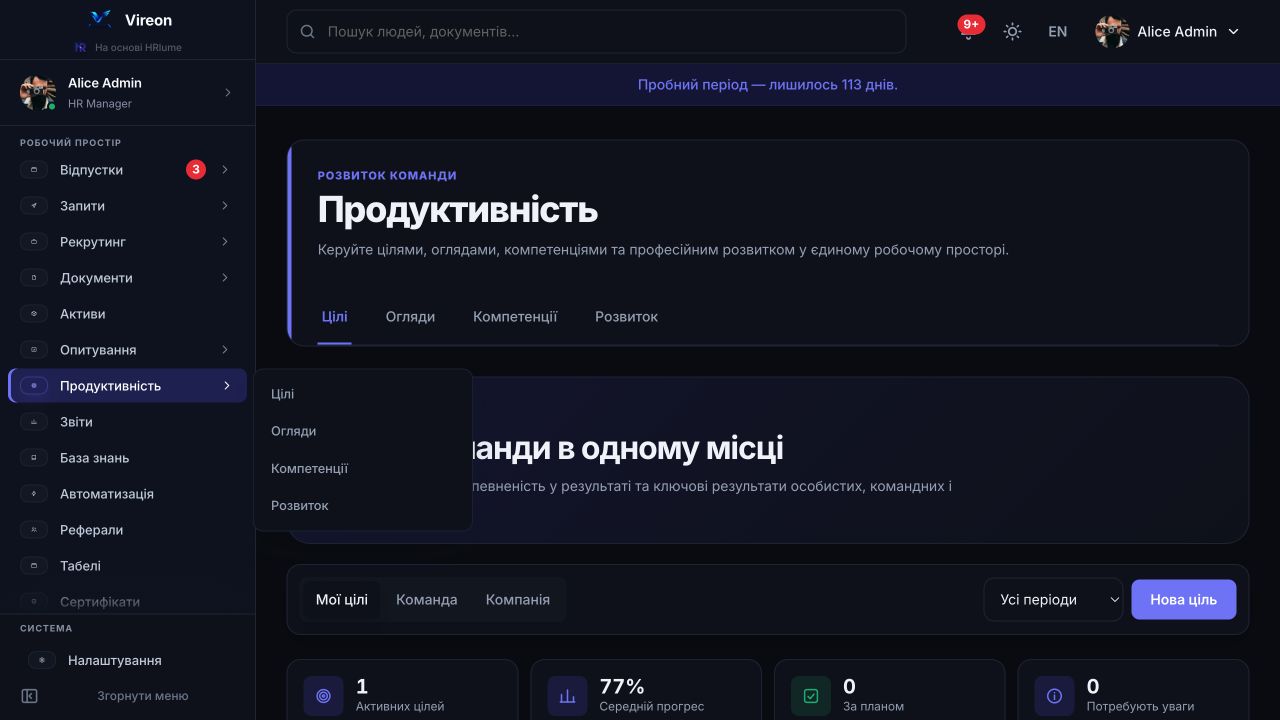Screen dimensions: 1280x720
Task: Click the Табелі sidebar icon
Action: (34, 566)
